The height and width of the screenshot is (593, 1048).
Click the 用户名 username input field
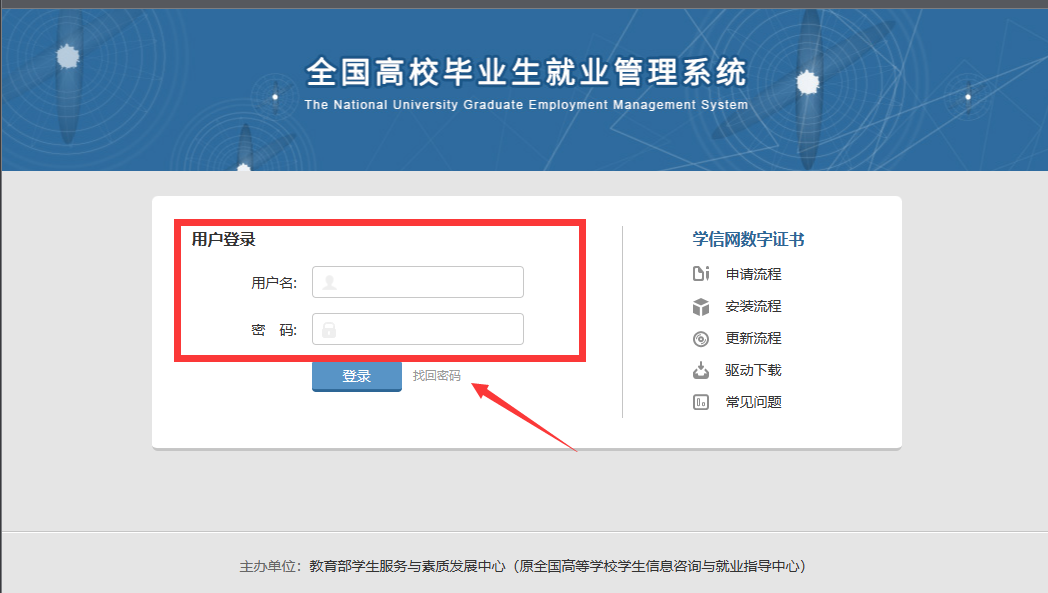coord(418,282)
